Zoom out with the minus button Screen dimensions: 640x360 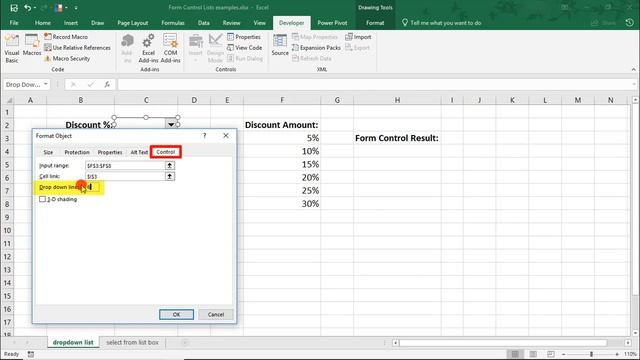(564, 354)
